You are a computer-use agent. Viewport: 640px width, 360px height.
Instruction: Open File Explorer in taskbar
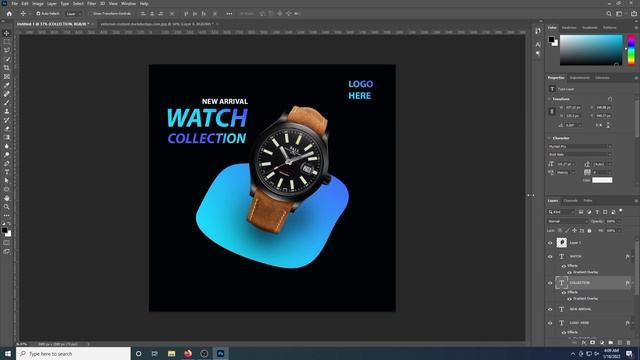click(x=171, y=353)
